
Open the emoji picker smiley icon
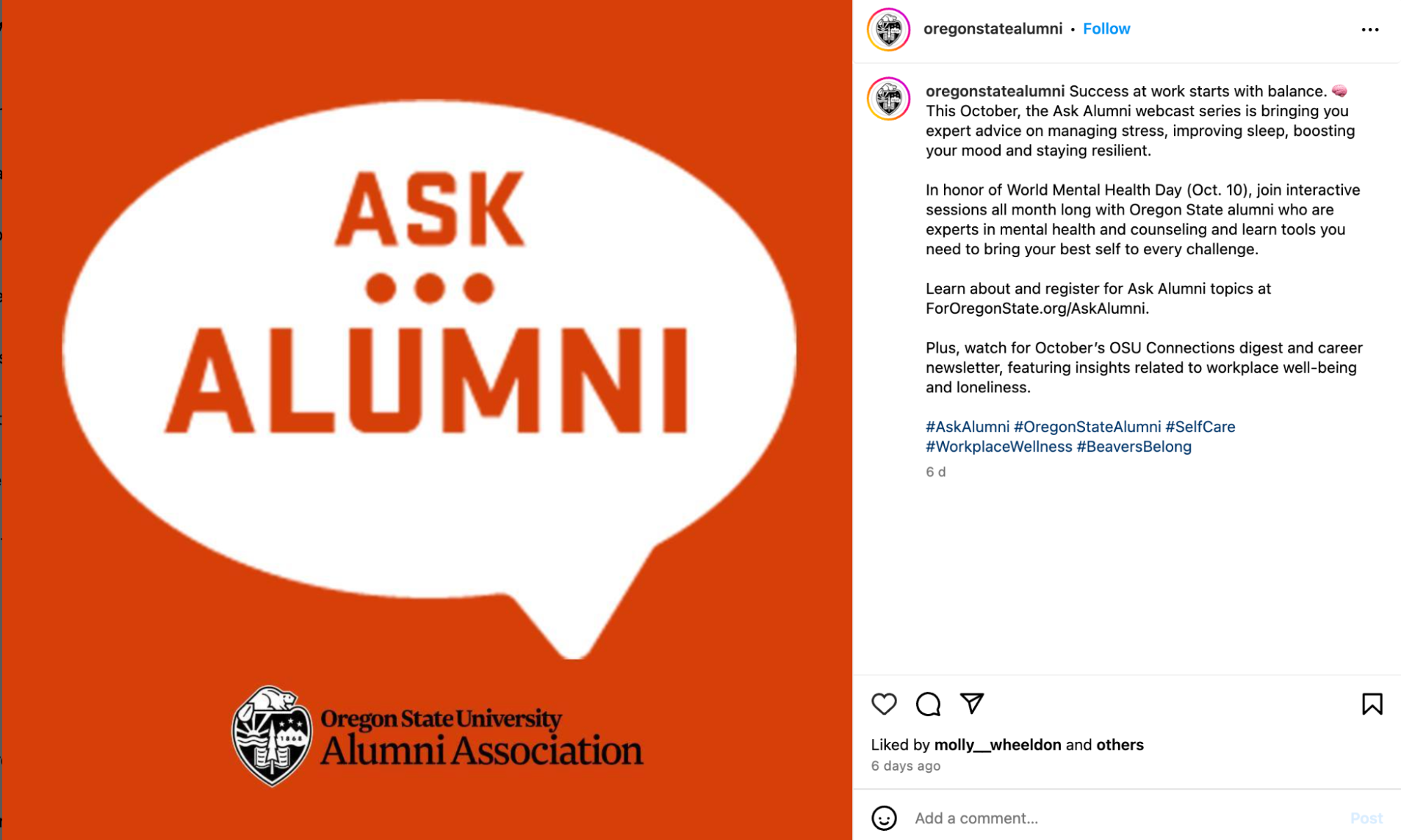tap(884, 818)
